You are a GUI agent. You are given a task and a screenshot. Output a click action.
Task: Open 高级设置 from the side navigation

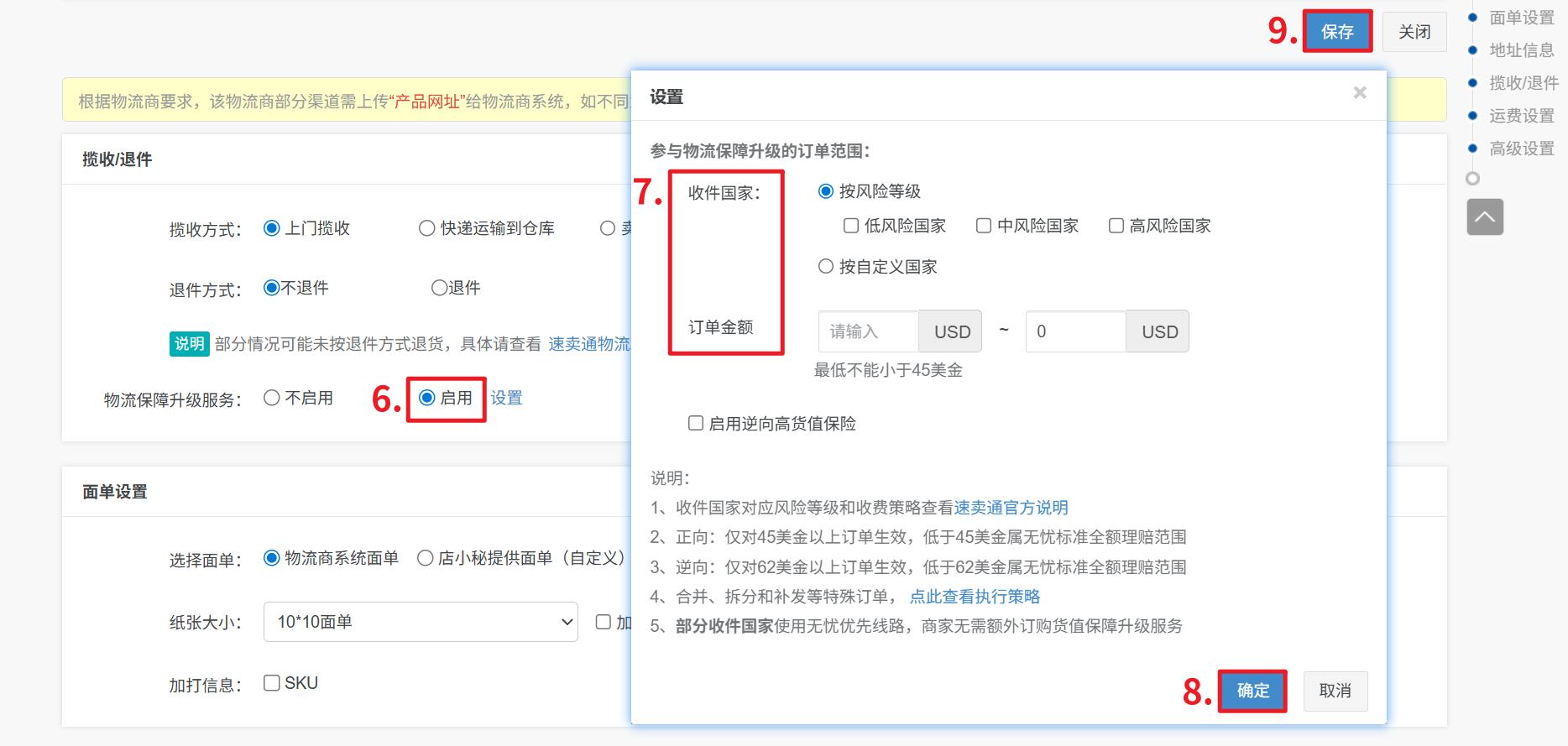[x=1521, y=149]
